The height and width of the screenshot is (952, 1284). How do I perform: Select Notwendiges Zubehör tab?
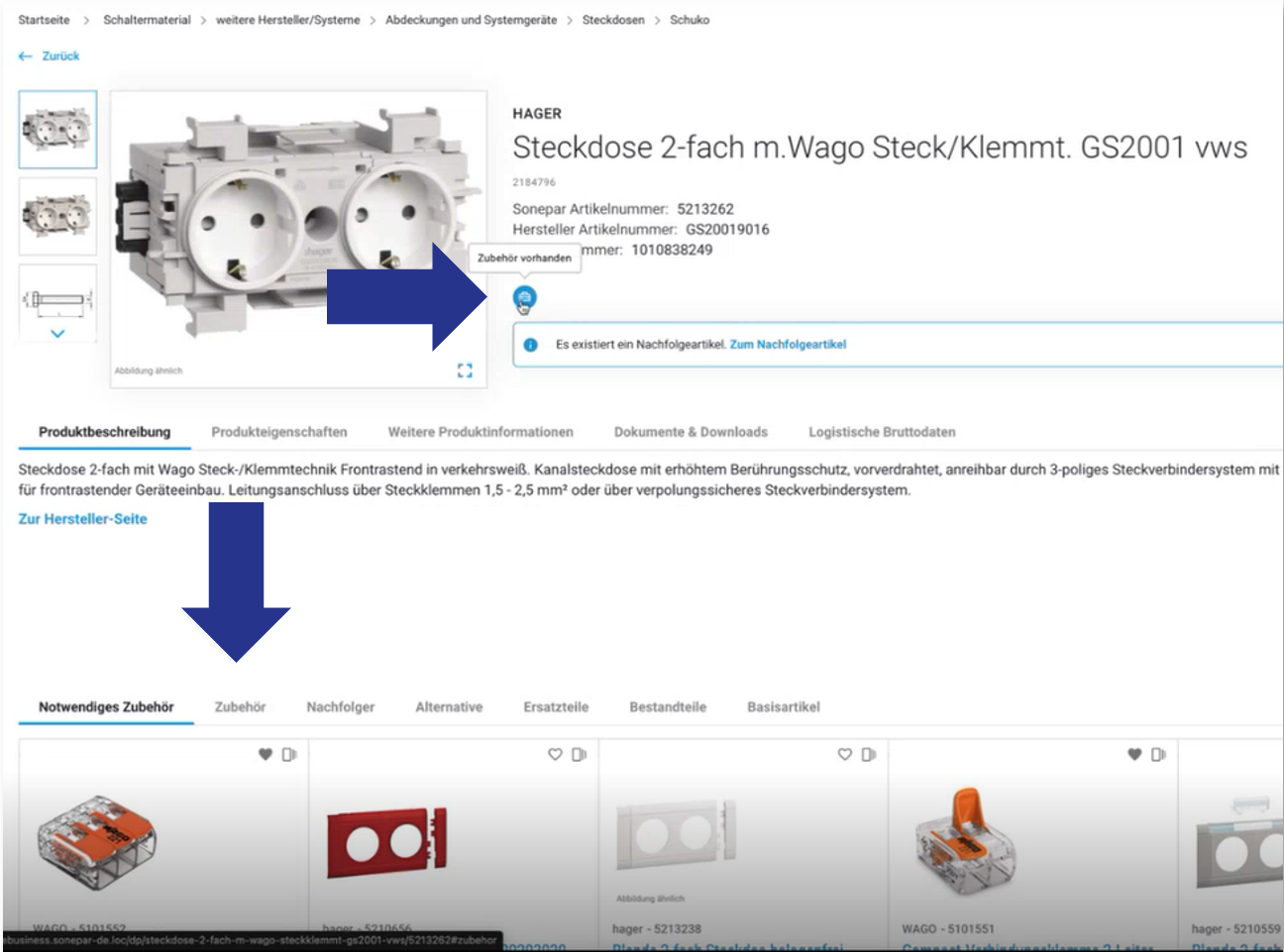coord(106,707)
